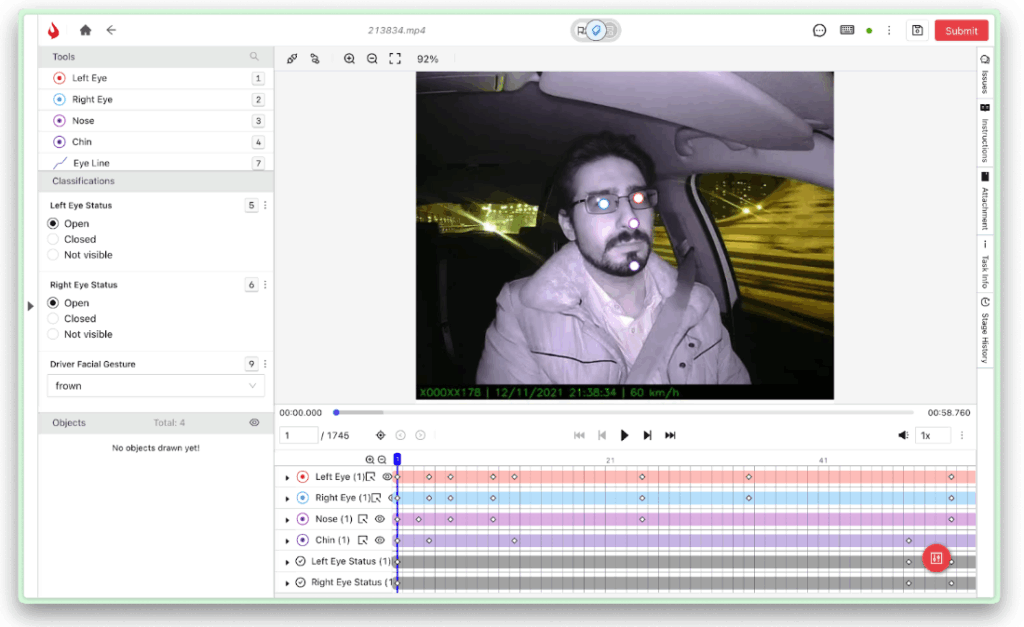Open the Instructions side tab
The width and height of the screenshot is (1024, 627).
pyautogui.click(x=985, y=133)
